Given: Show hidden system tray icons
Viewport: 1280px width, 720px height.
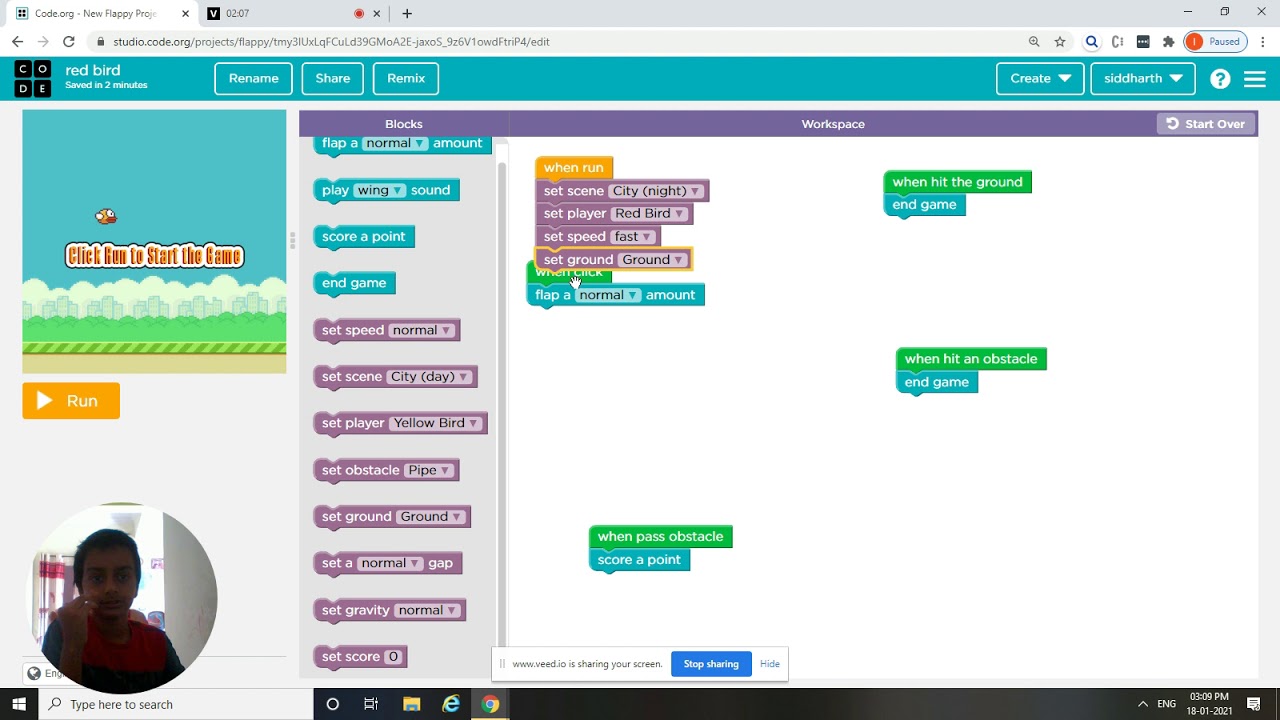Looking at the screenshot, I should (1143, 704).
